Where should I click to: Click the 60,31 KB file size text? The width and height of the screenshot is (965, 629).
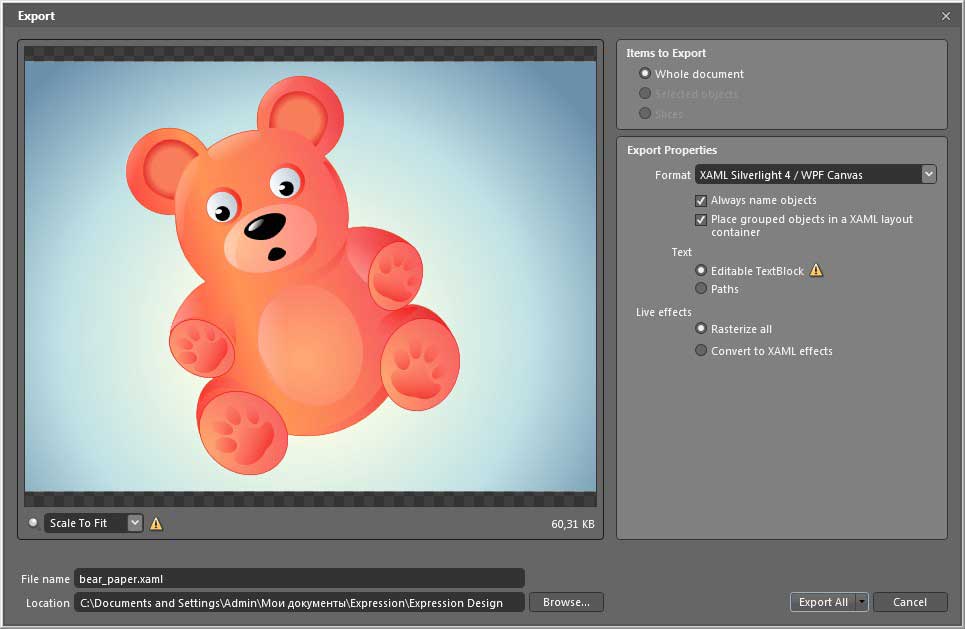572,524
